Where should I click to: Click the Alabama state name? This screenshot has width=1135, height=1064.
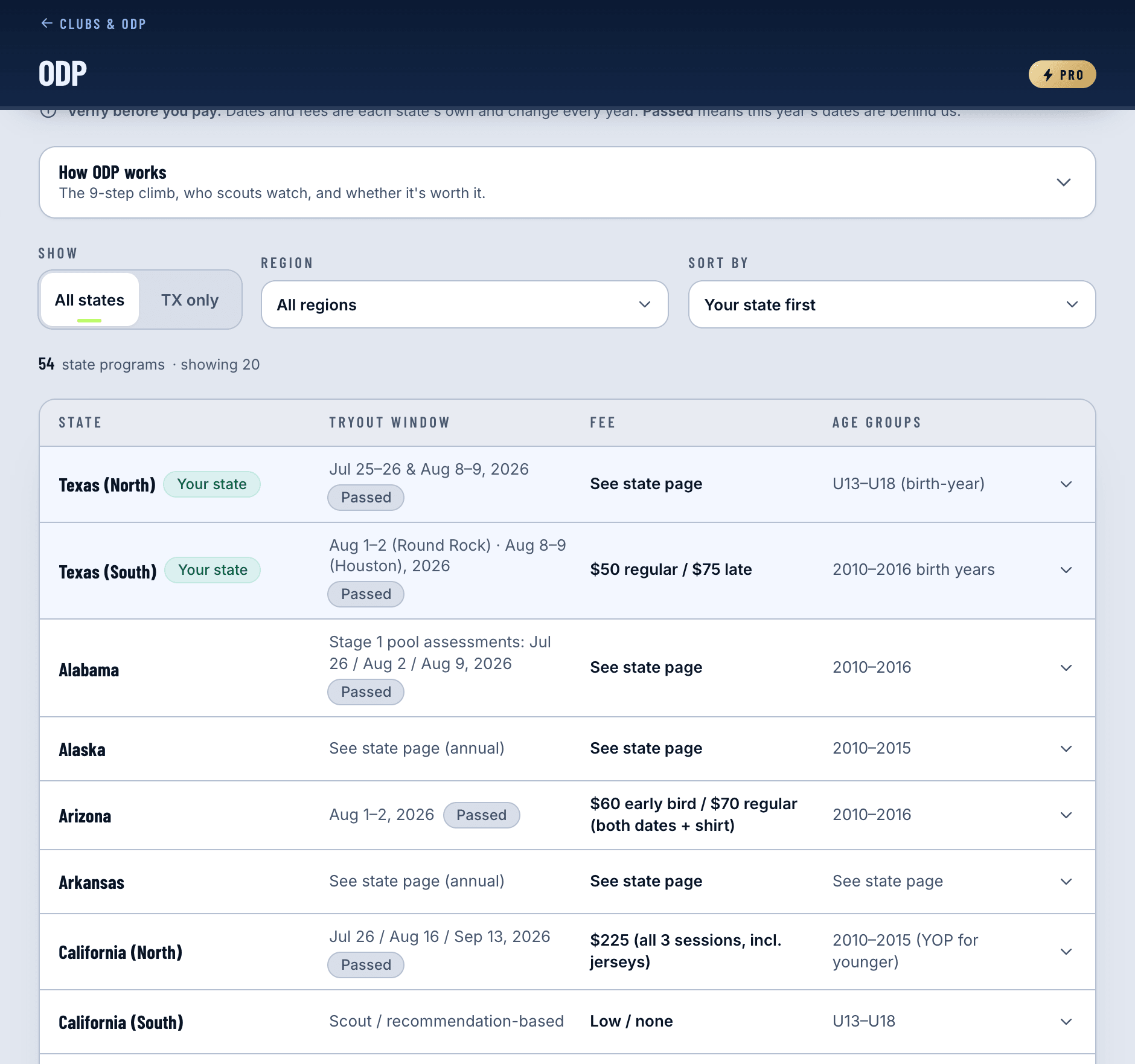89,670
